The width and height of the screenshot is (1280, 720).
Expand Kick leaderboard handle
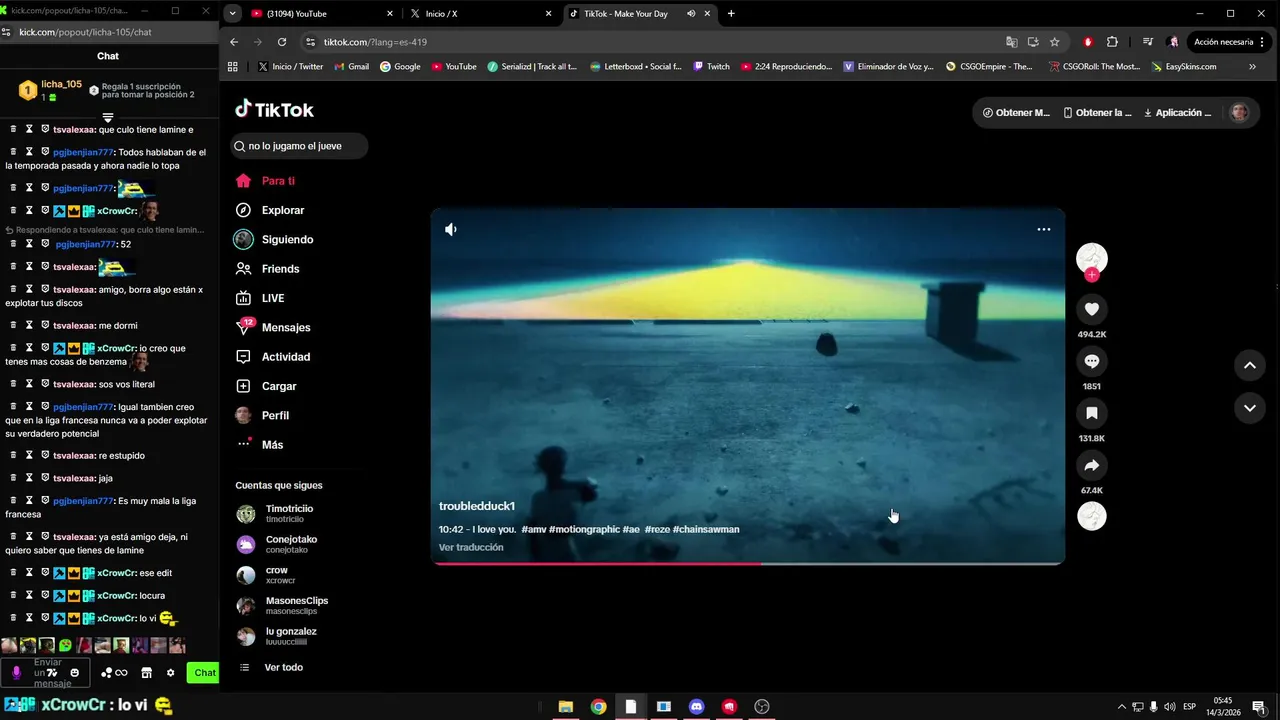(x=108, y=117)
